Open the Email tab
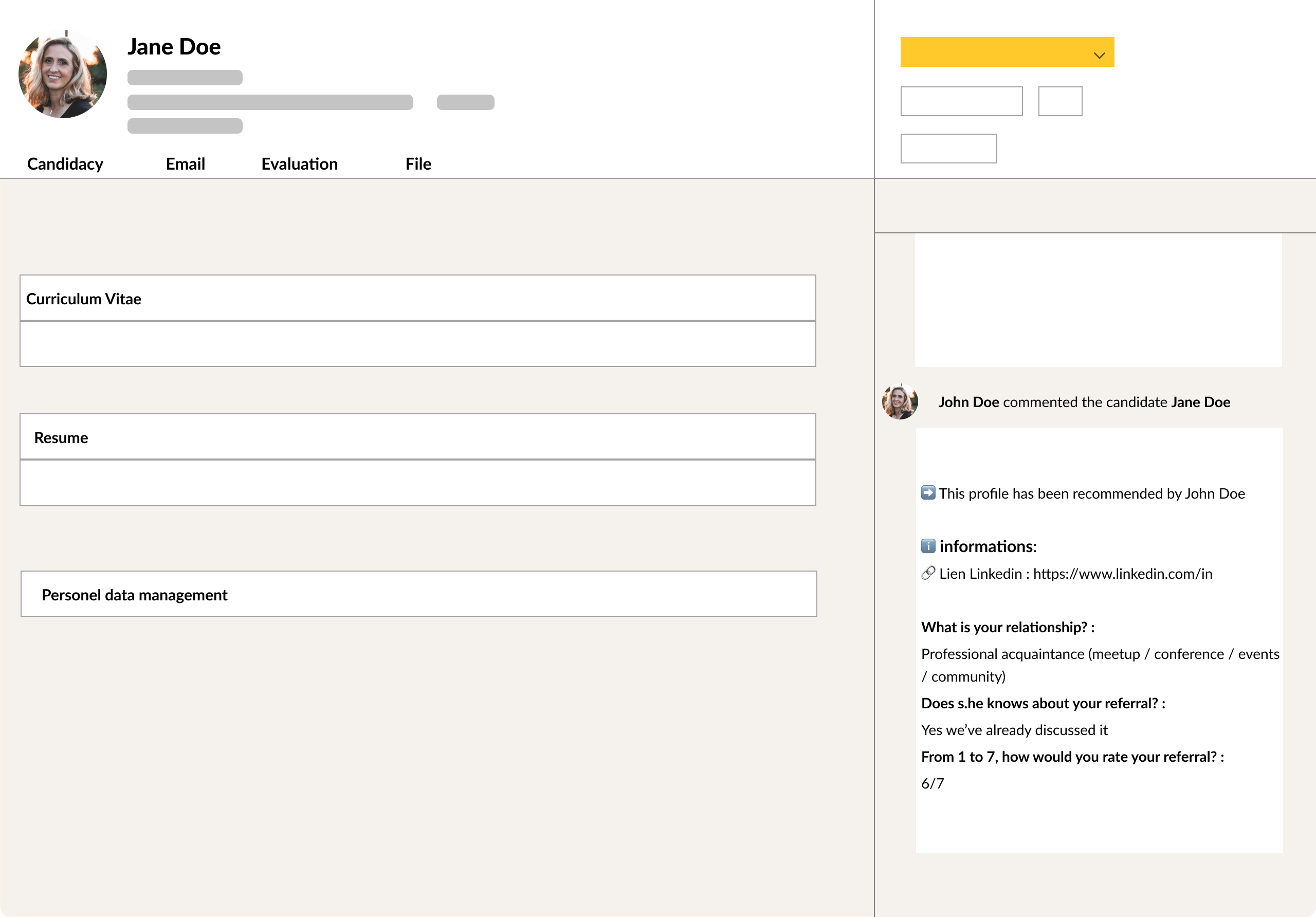Image resolution: width=1316 pixels, height=917 pixels. 185,164
